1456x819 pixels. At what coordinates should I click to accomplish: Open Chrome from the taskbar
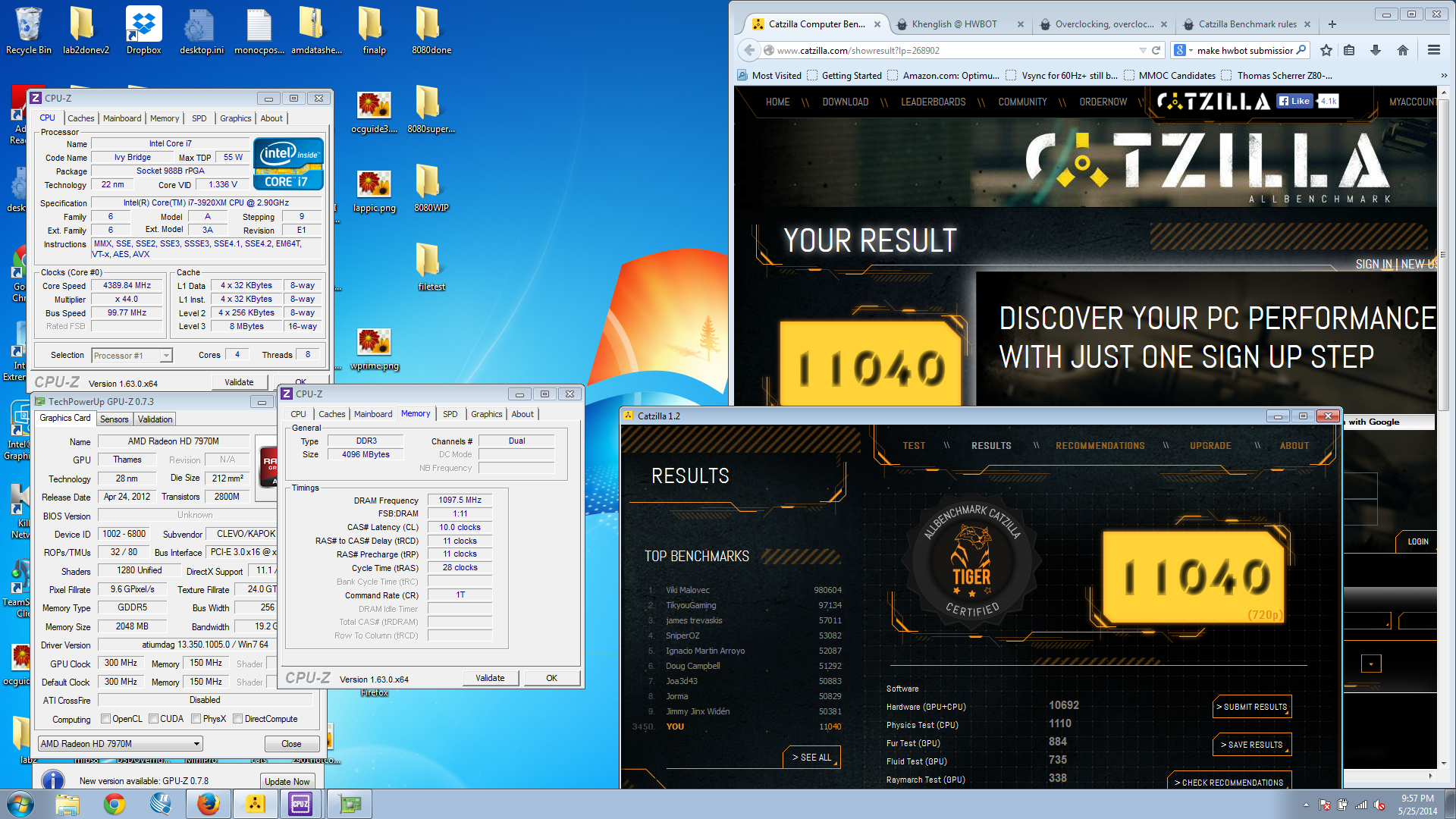(115, 804)
